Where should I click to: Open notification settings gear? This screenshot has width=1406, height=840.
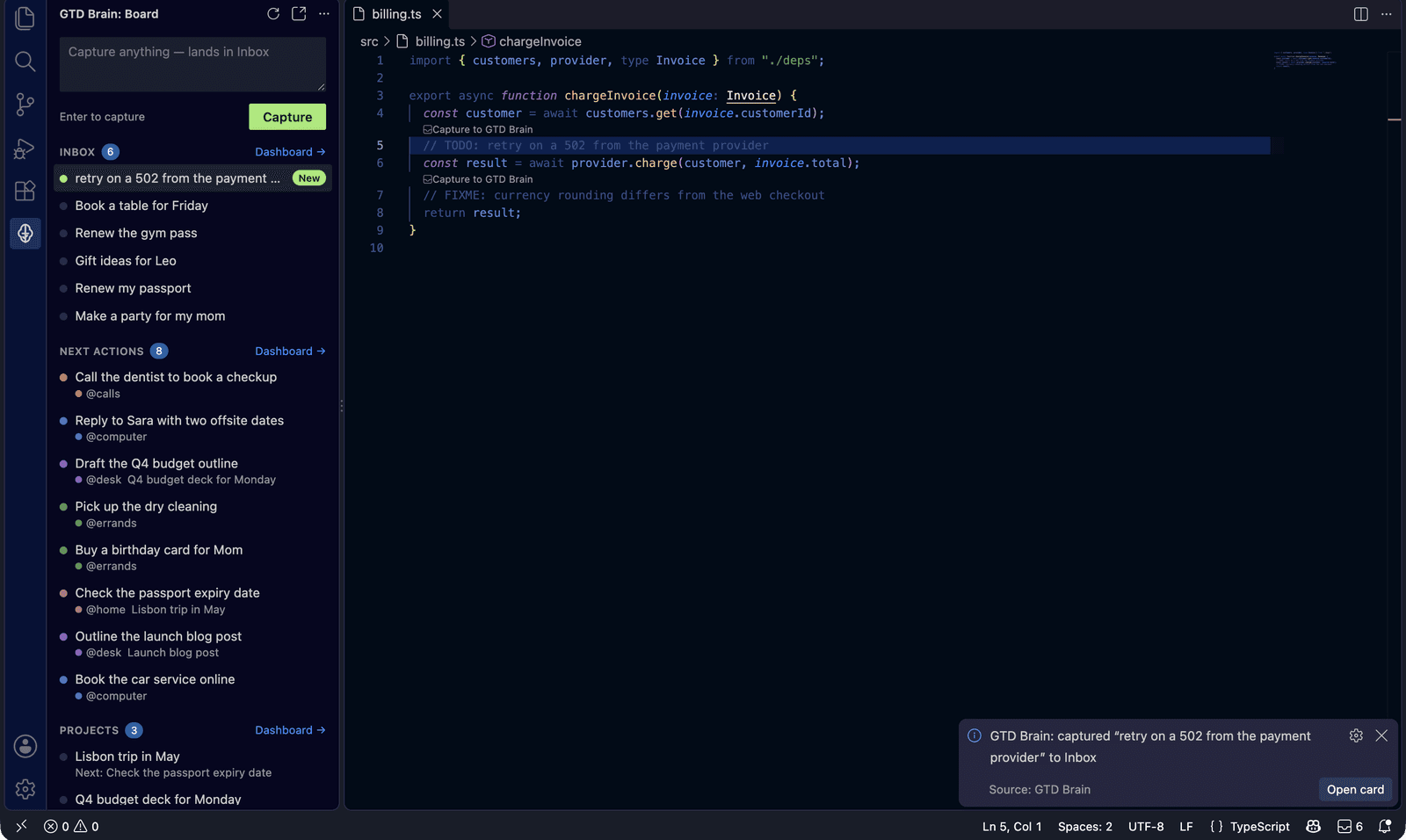1356,735
